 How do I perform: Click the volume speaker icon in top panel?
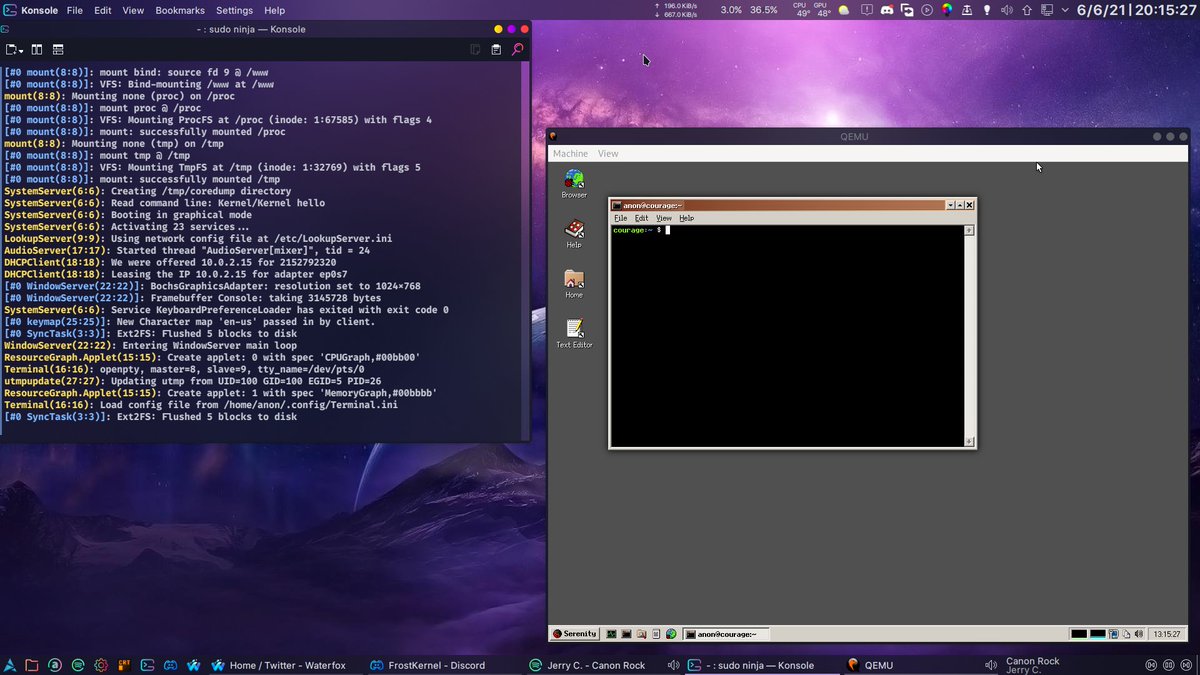point(1007,10)
